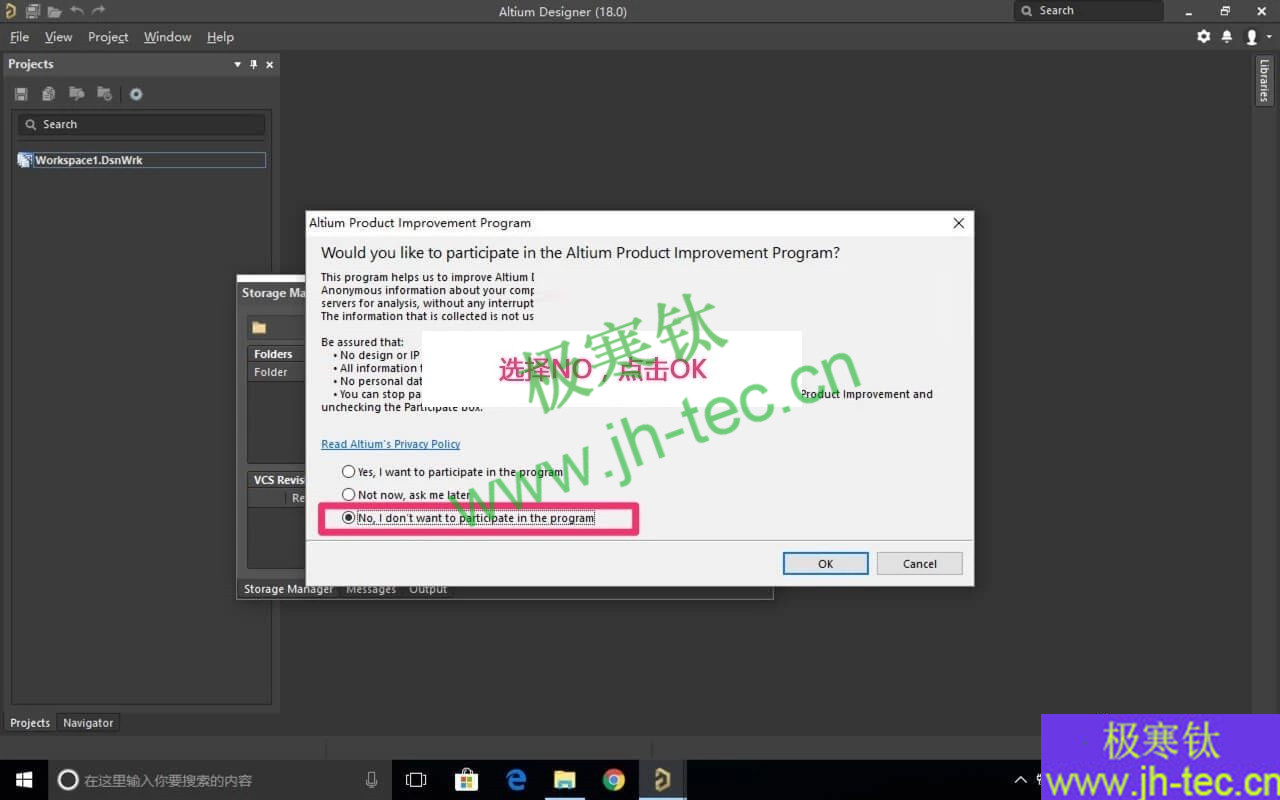This screenshot has width=1280, height=800.
Task: Switch to the Navigator tab
Action: [88, 723]
